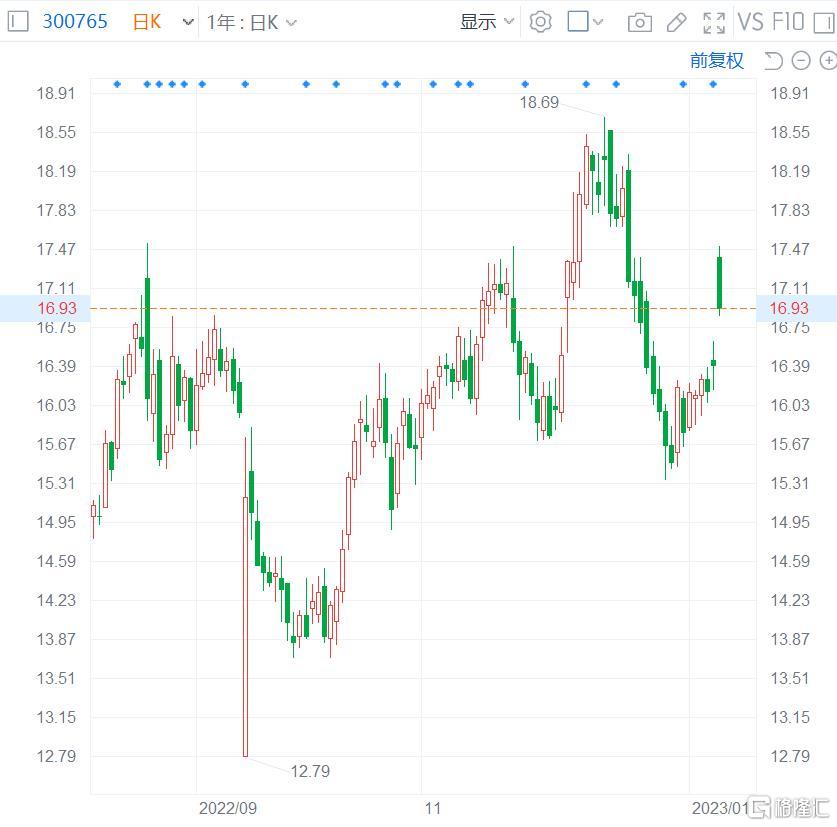Click the 15.31 left axis label
837x827 pixels.
[x=56, y=483]
